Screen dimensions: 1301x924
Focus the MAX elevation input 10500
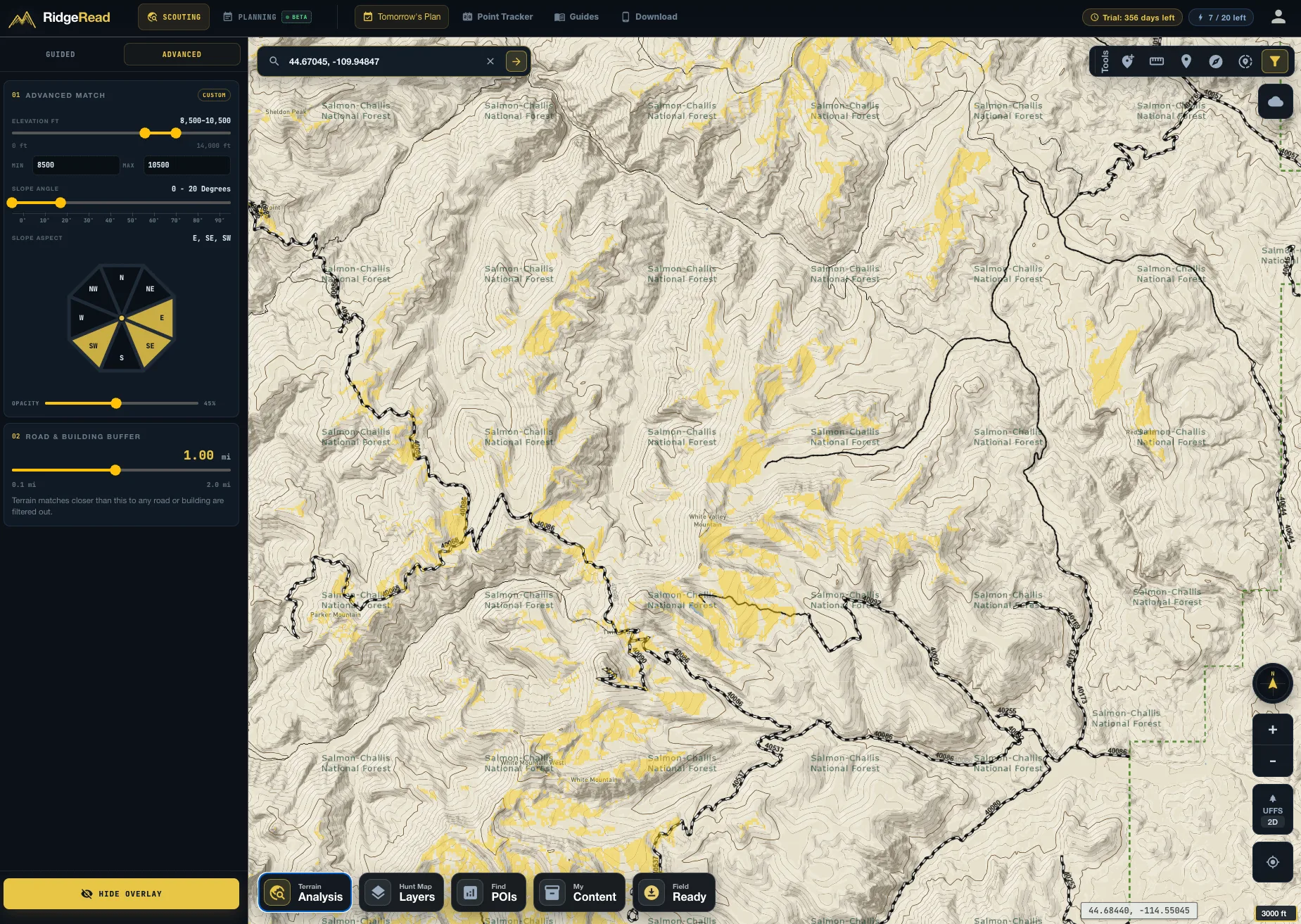(x=186, y=165)
